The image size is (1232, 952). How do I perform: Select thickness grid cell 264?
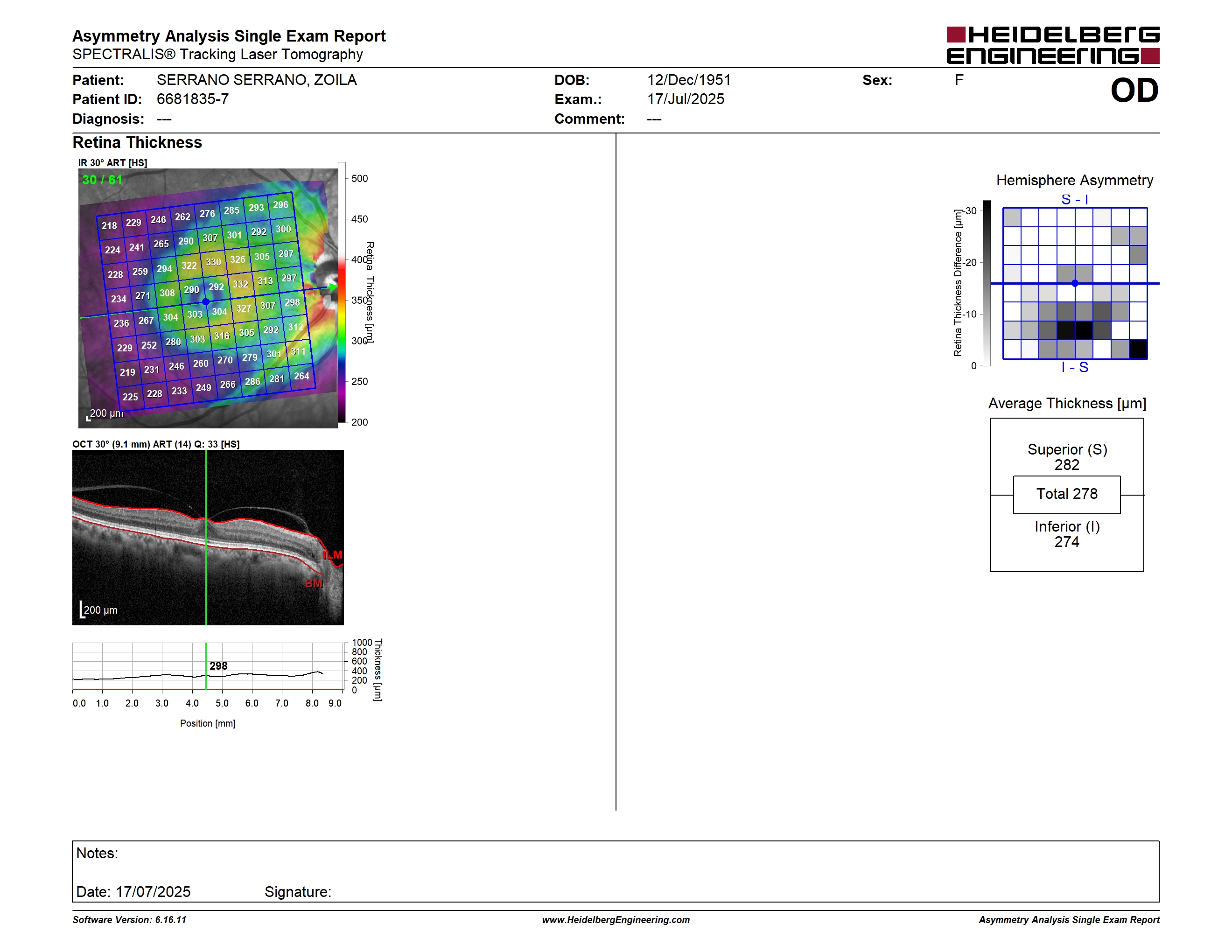coord(302,376)
